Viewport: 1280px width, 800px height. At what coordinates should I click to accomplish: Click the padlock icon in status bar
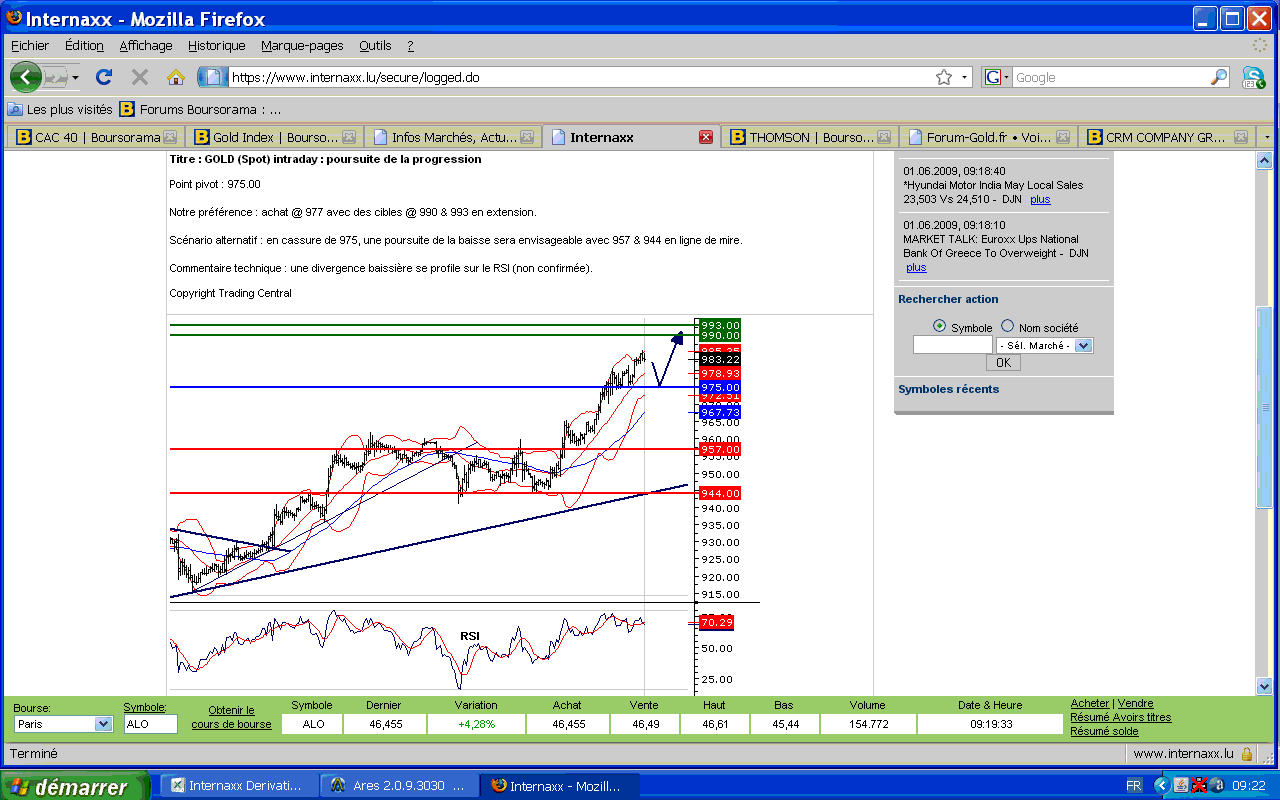tap(1247, 754)
